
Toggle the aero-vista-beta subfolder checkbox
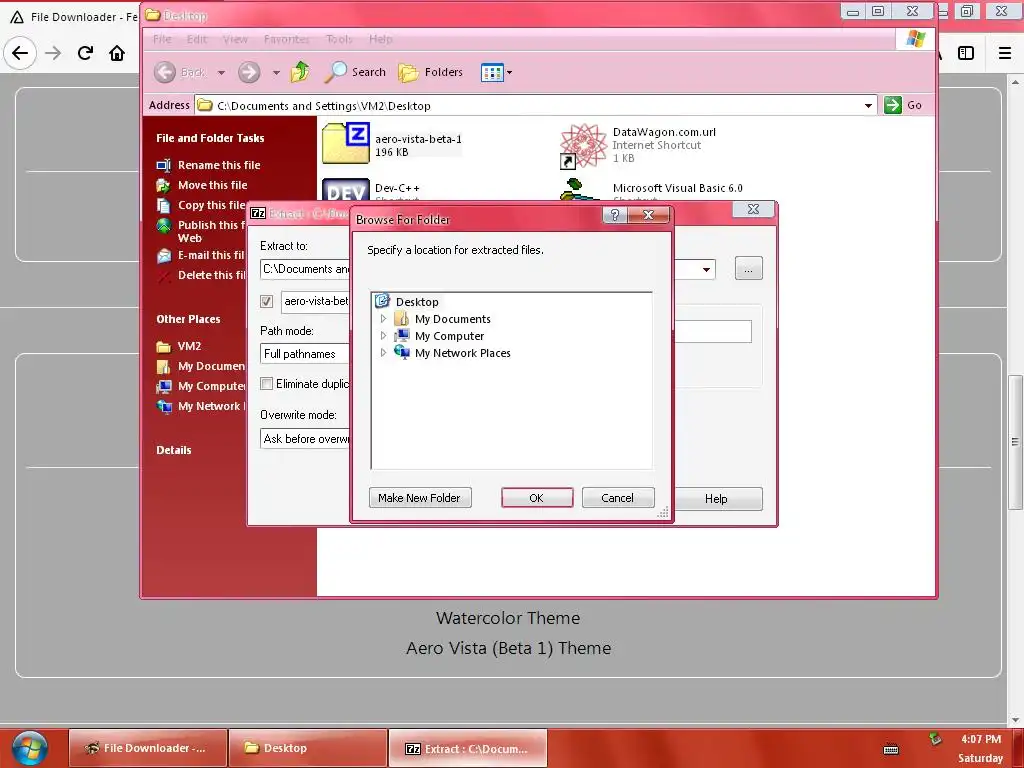coord(266,301)
